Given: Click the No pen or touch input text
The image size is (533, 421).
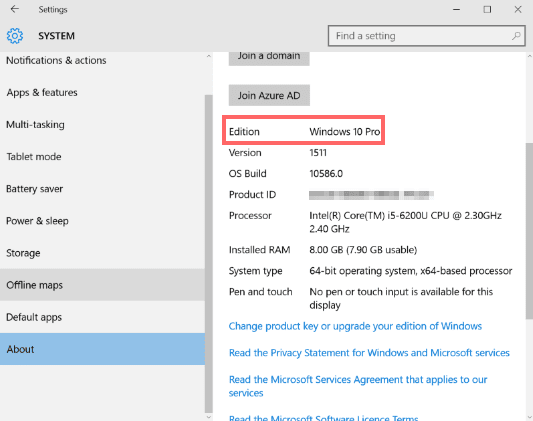Looking at the screenshot, I should pos(401,298).
